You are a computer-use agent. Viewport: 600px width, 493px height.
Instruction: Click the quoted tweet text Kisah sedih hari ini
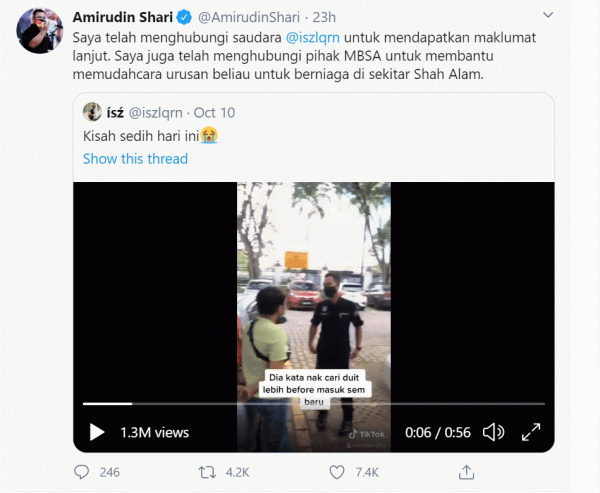[140, 135]
